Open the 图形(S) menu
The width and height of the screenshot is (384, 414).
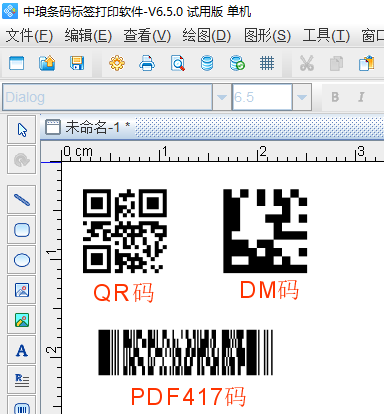tap(268, 36)
